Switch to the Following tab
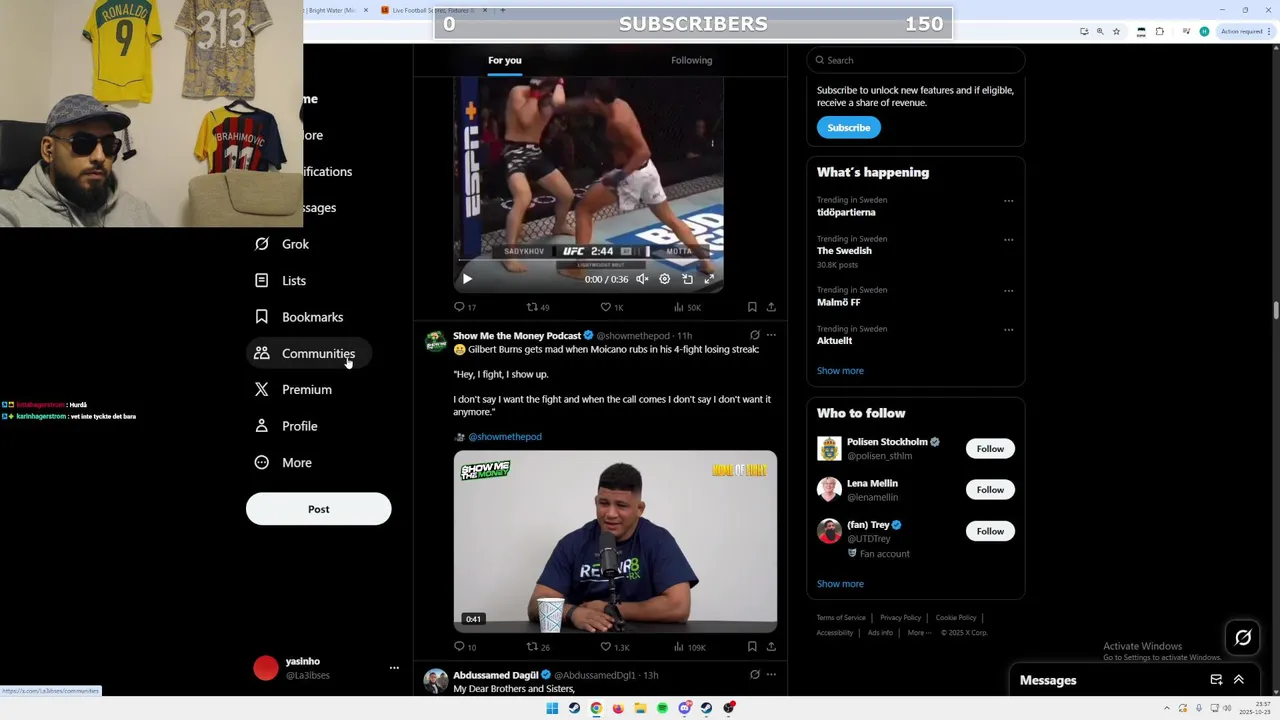 point(691,60)
